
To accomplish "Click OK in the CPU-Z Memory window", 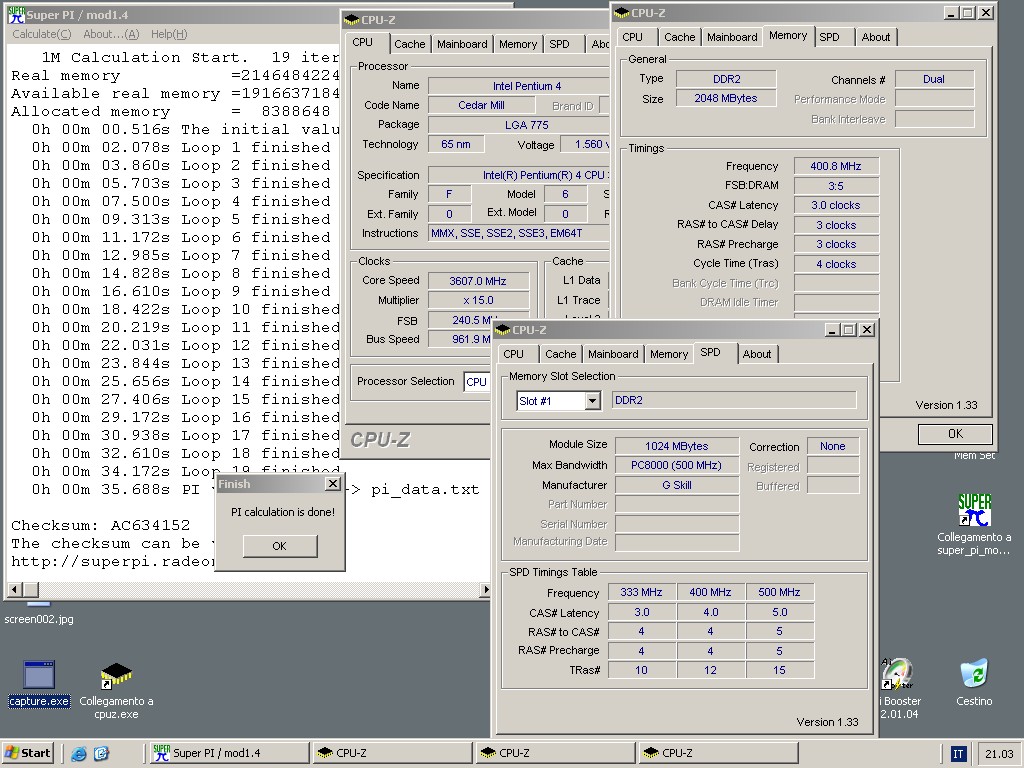I will click(955, 434).
